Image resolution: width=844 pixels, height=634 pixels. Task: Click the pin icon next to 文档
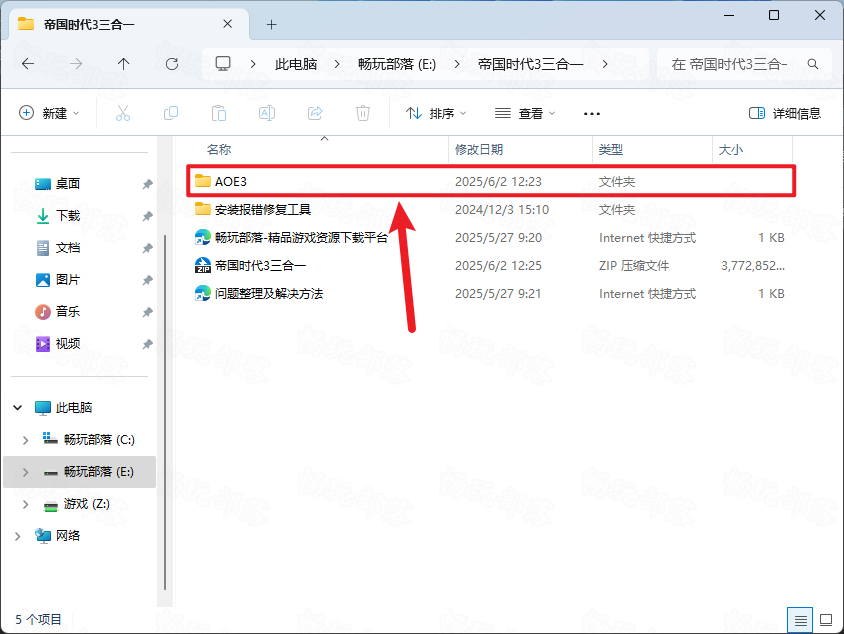point(147,248)
